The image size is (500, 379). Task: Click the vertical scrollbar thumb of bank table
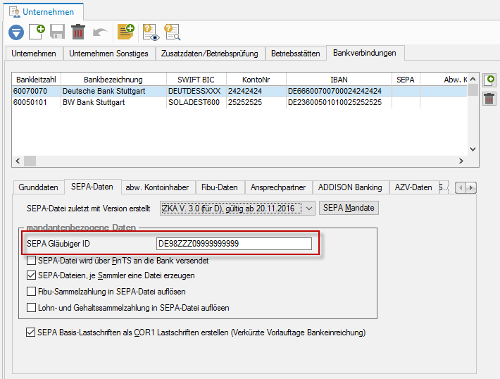click(472, 90)
